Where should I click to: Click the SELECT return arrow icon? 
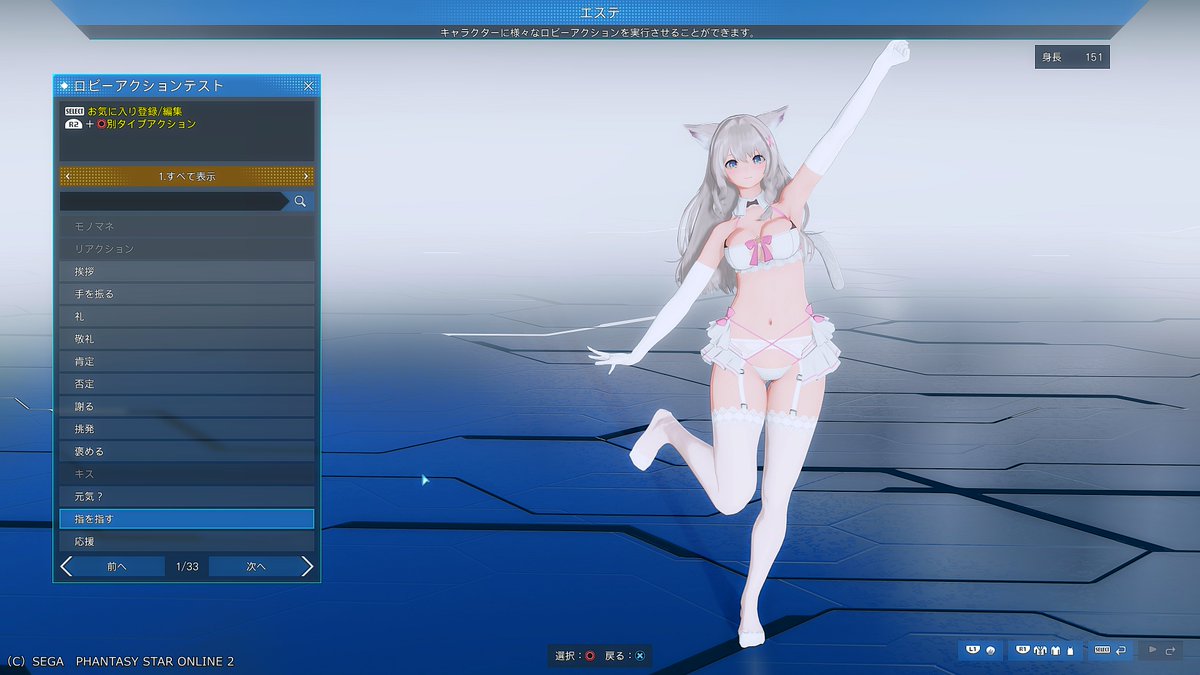(1120, 650)
